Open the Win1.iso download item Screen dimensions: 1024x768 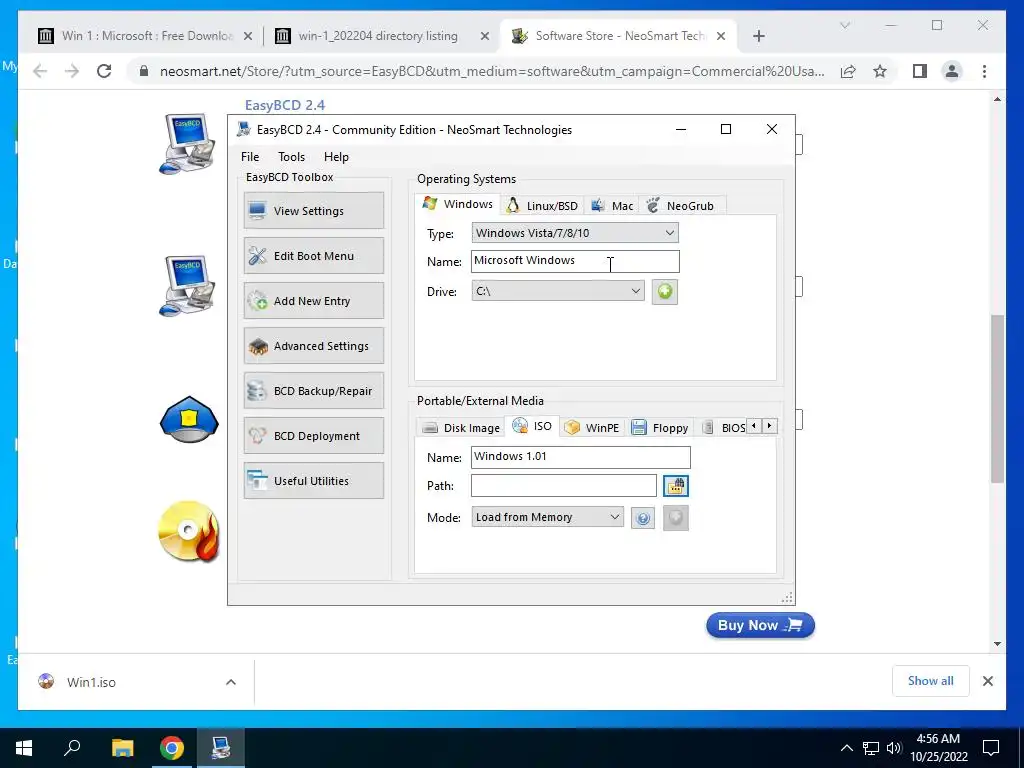tap(91, 682)
